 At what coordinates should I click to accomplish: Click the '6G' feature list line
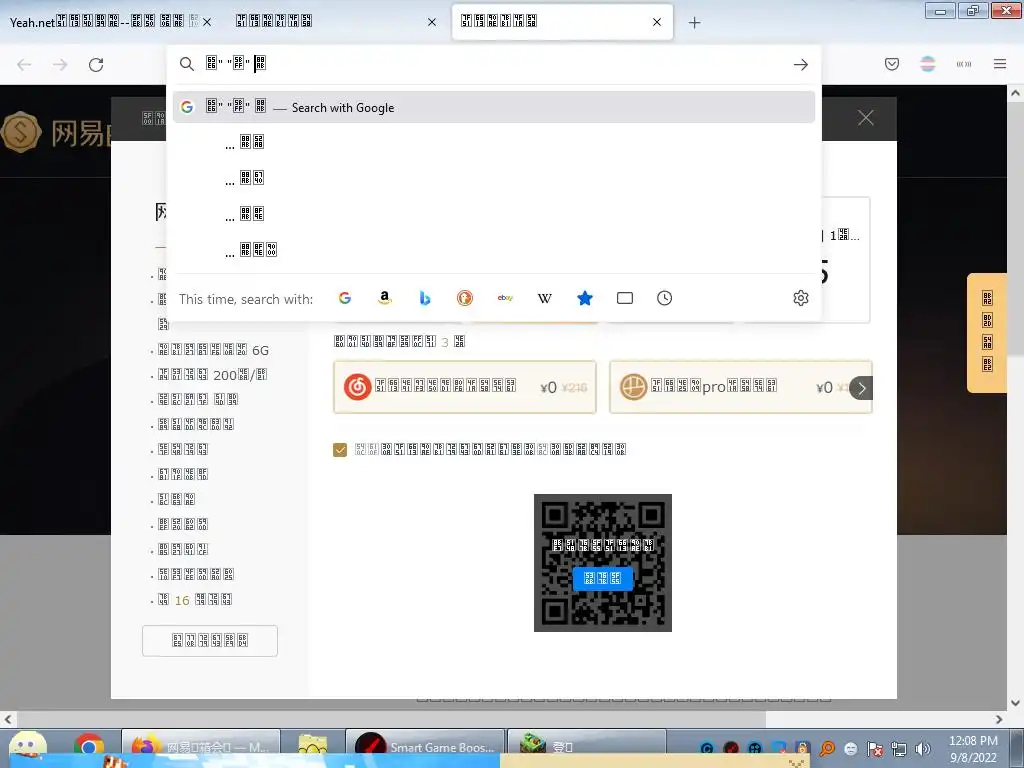(214, 351)
